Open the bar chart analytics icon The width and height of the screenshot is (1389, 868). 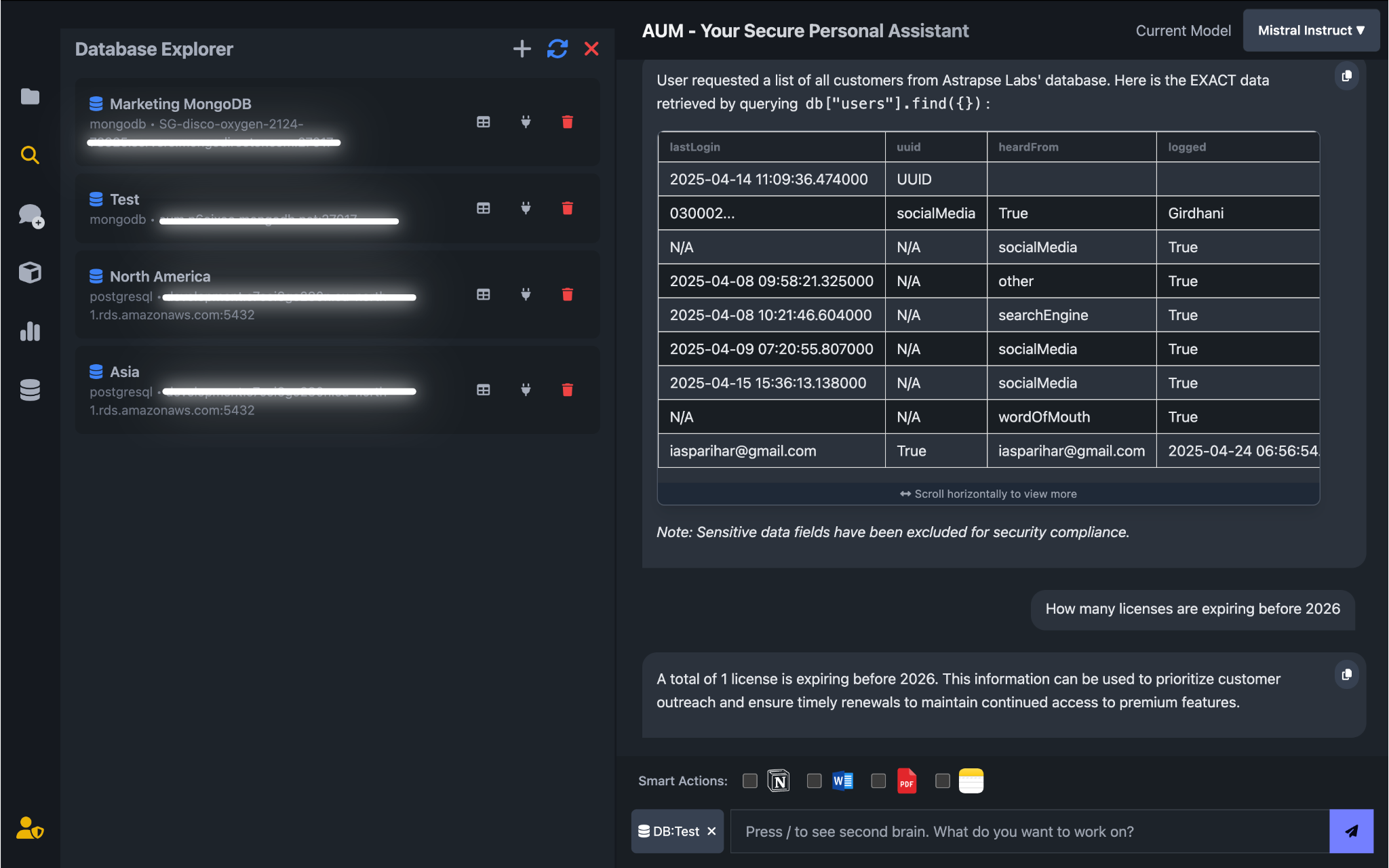tap(30, 331)
